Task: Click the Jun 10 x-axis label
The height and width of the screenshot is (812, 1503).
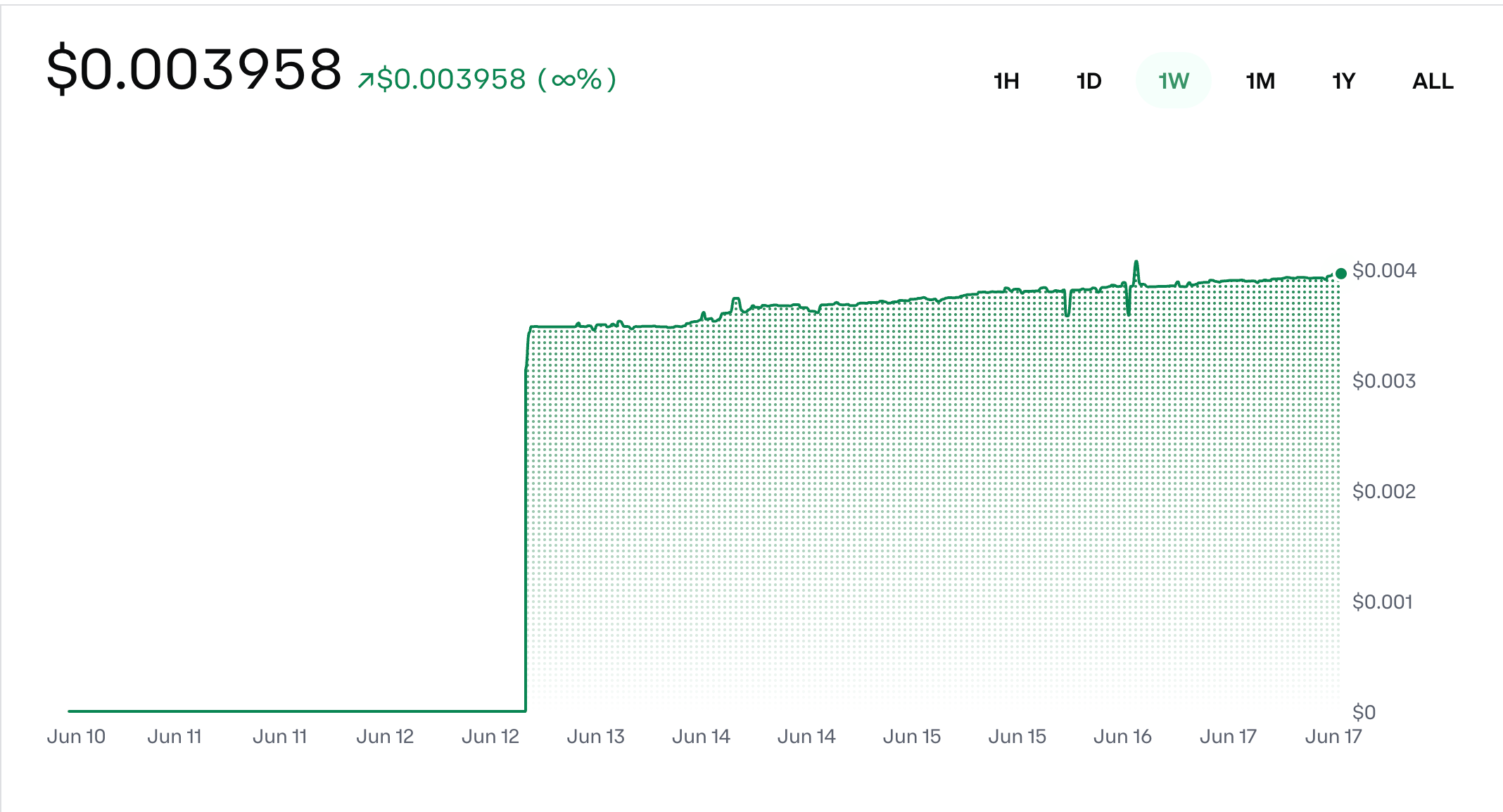Action: [x=76, y=736]
